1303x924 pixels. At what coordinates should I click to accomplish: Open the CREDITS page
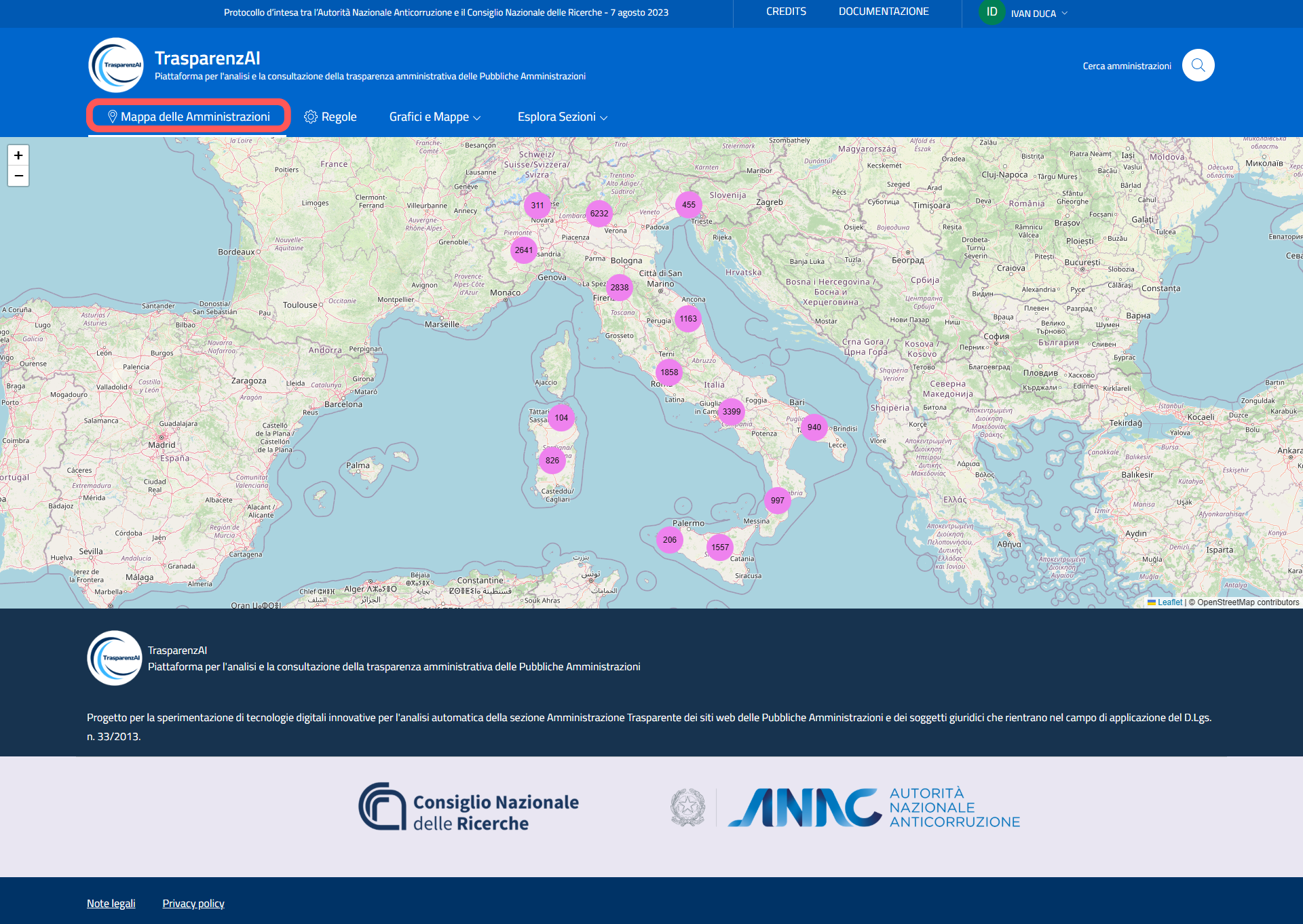pos(786,12)
